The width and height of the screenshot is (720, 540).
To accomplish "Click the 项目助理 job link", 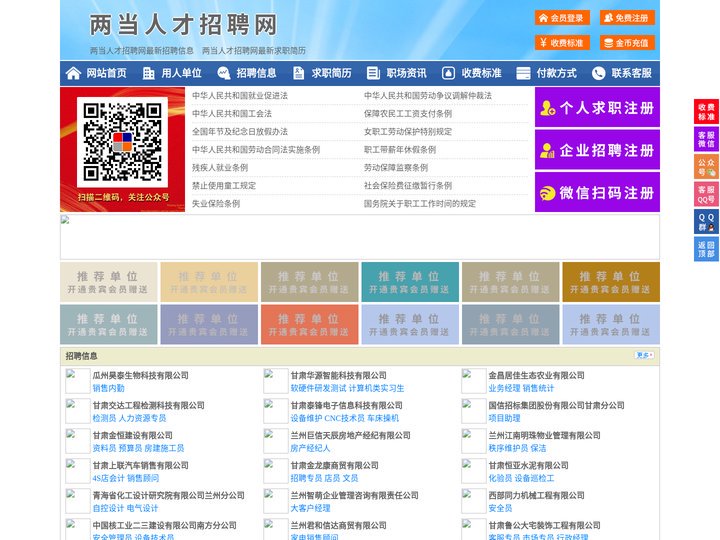I will (504, 418).
